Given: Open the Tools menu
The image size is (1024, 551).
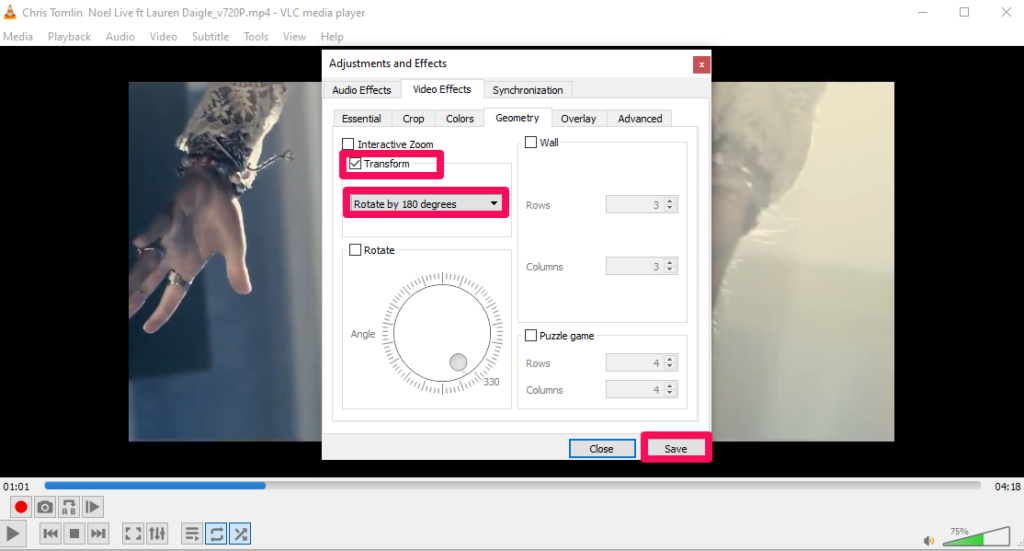Looking at the screenshot, I should [256, 37].
